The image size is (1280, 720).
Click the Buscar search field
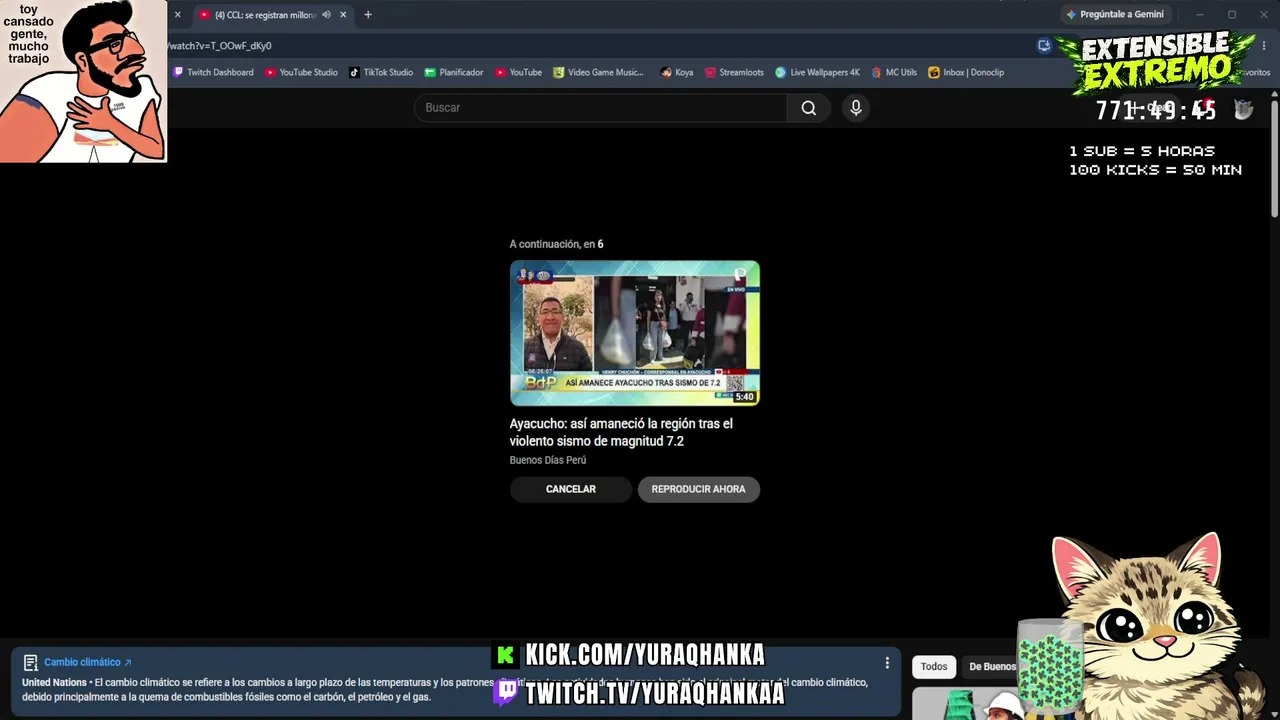pos(601,108)
